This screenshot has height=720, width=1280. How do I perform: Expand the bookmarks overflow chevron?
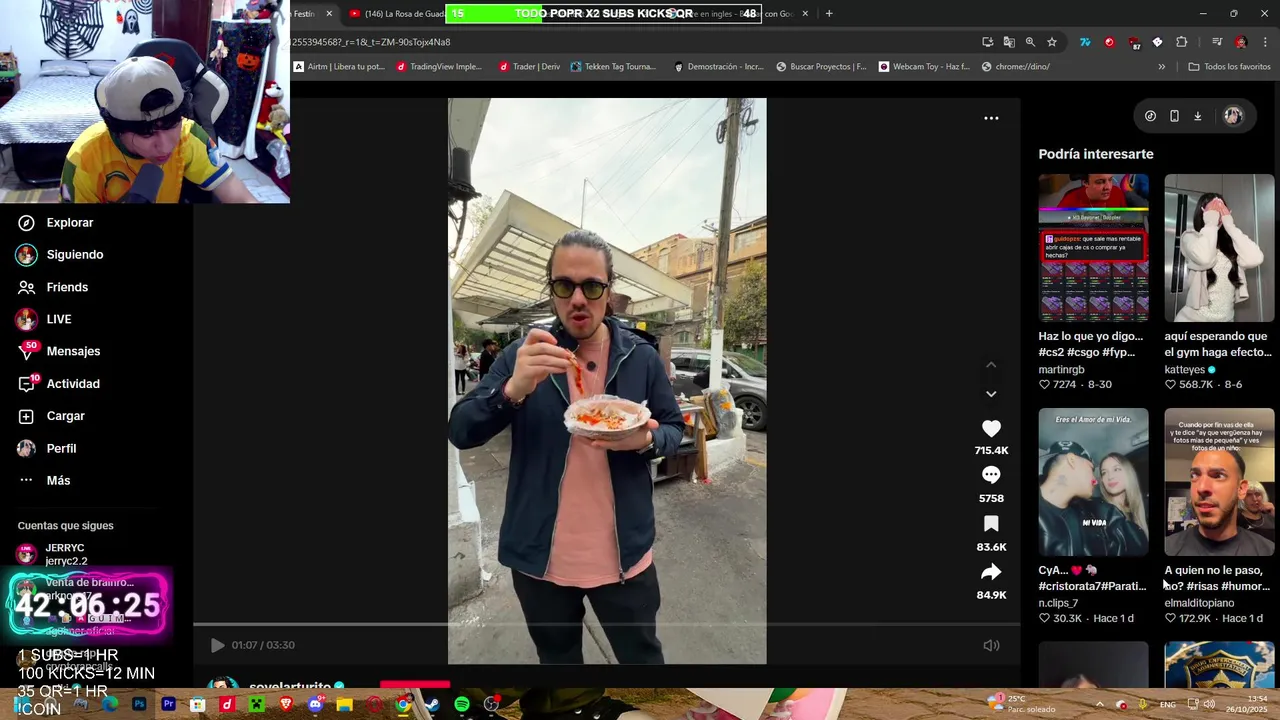(x=1161, y=67)
